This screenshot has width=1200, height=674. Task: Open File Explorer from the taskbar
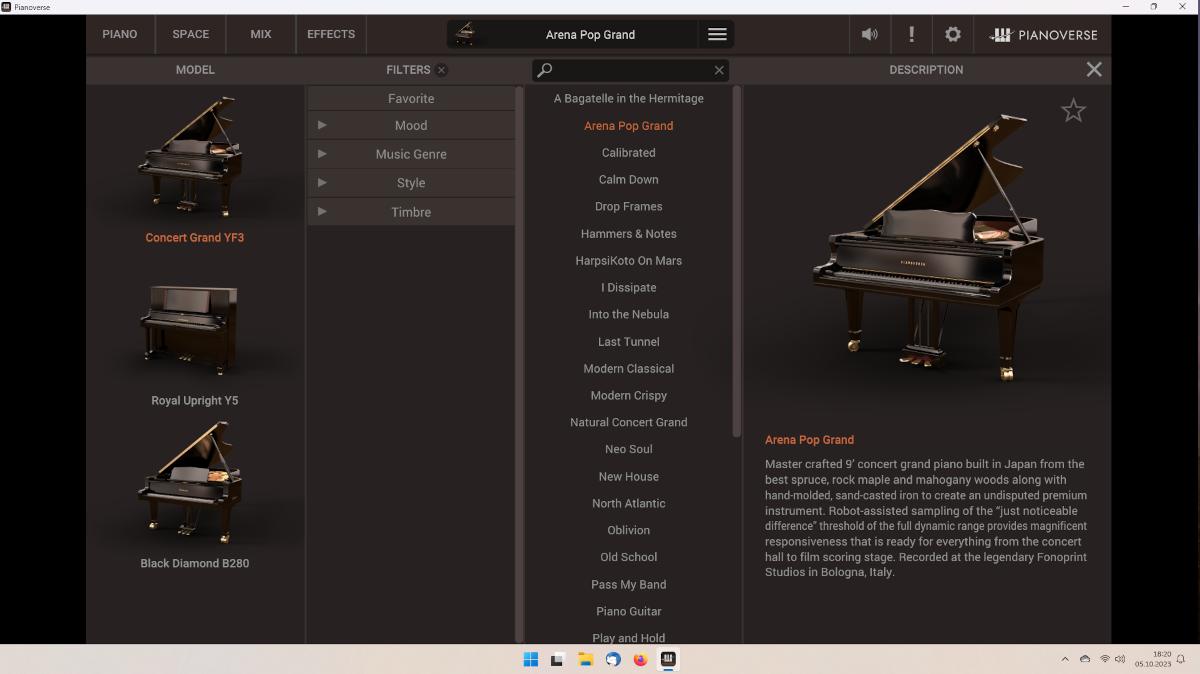tap(585, 659)
